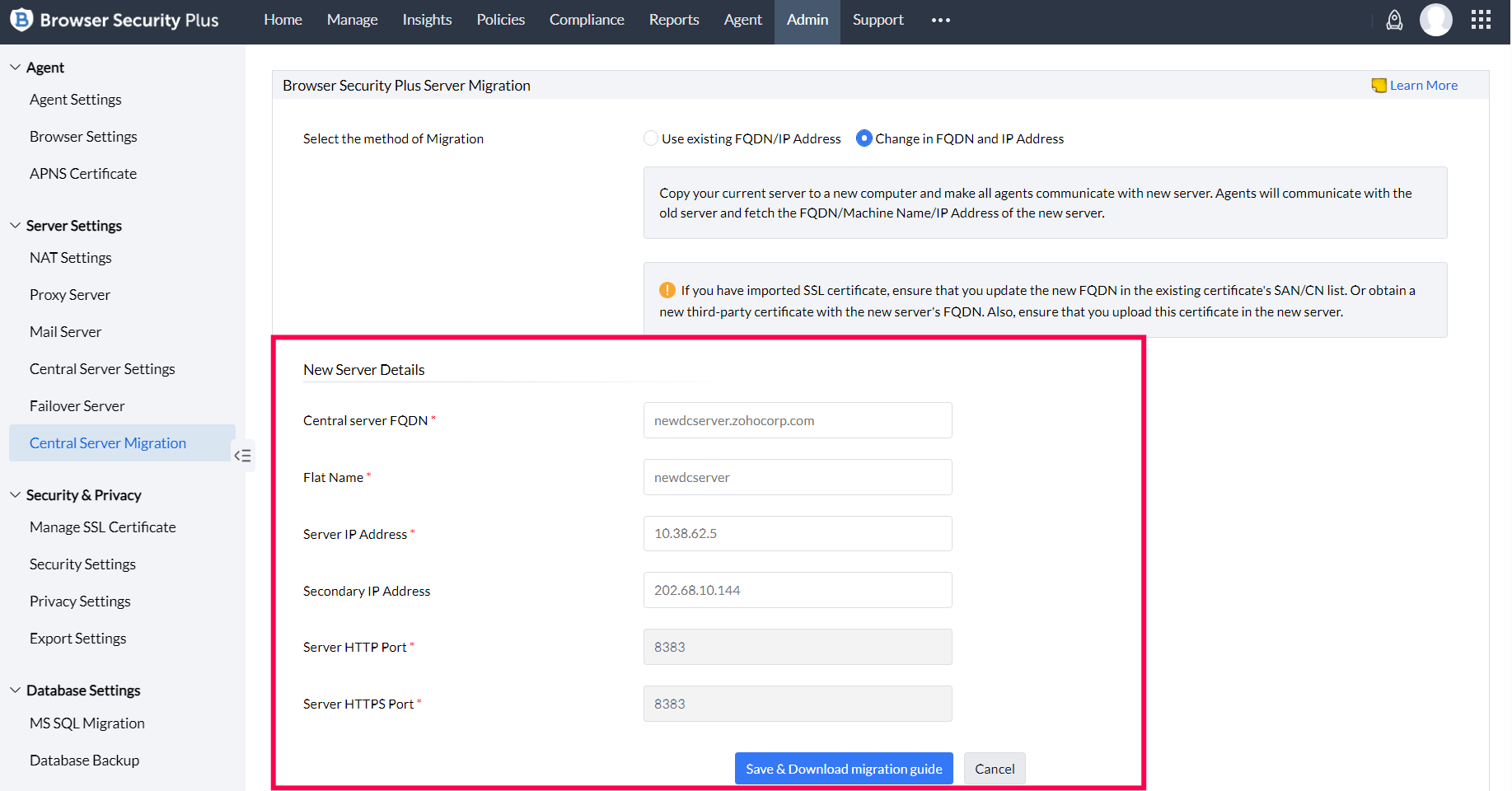Open the rocket quick launch icon

click(1394, 20)
